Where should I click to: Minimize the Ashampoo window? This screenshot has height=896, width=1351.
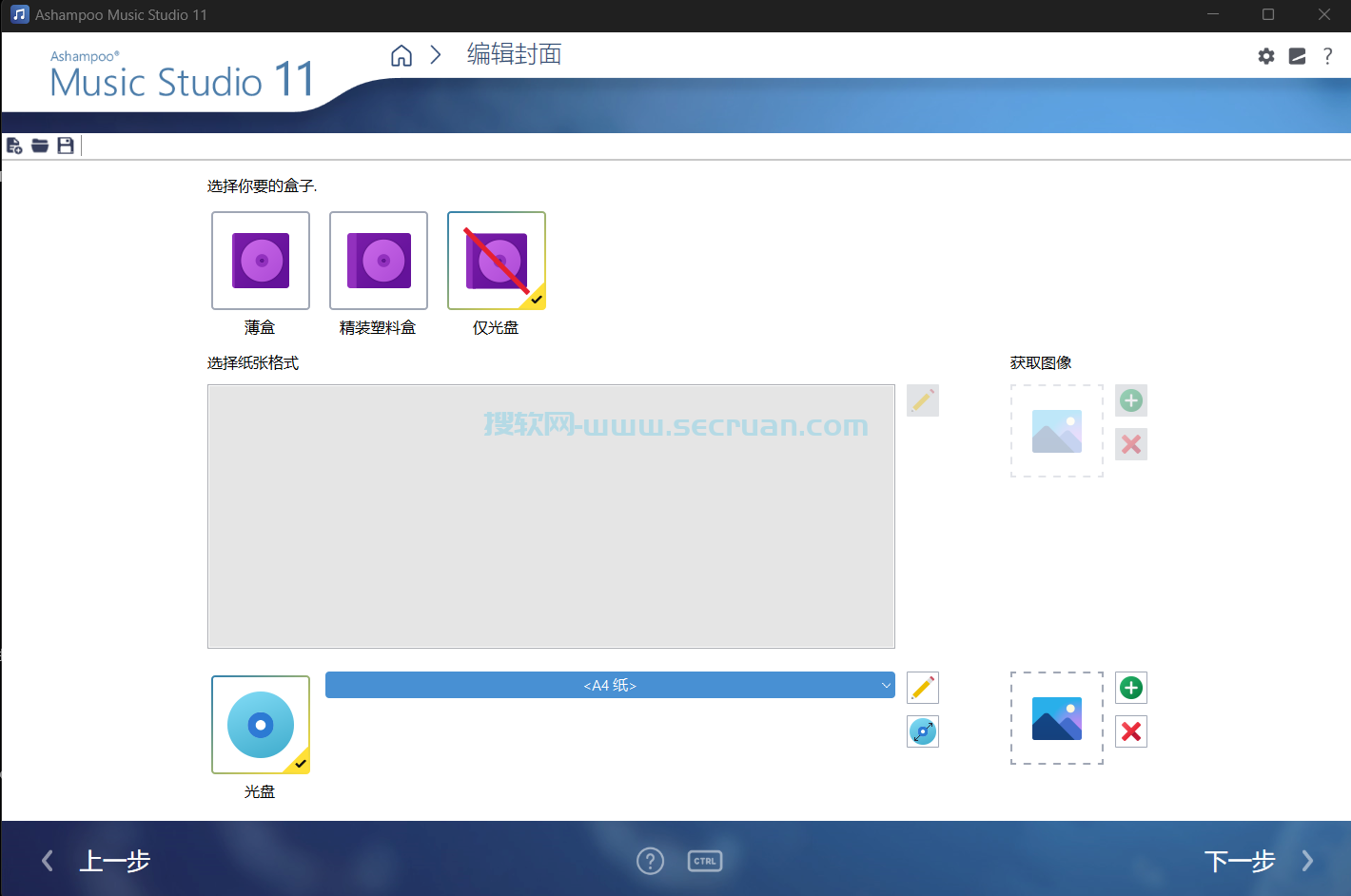coord(1213,14)
